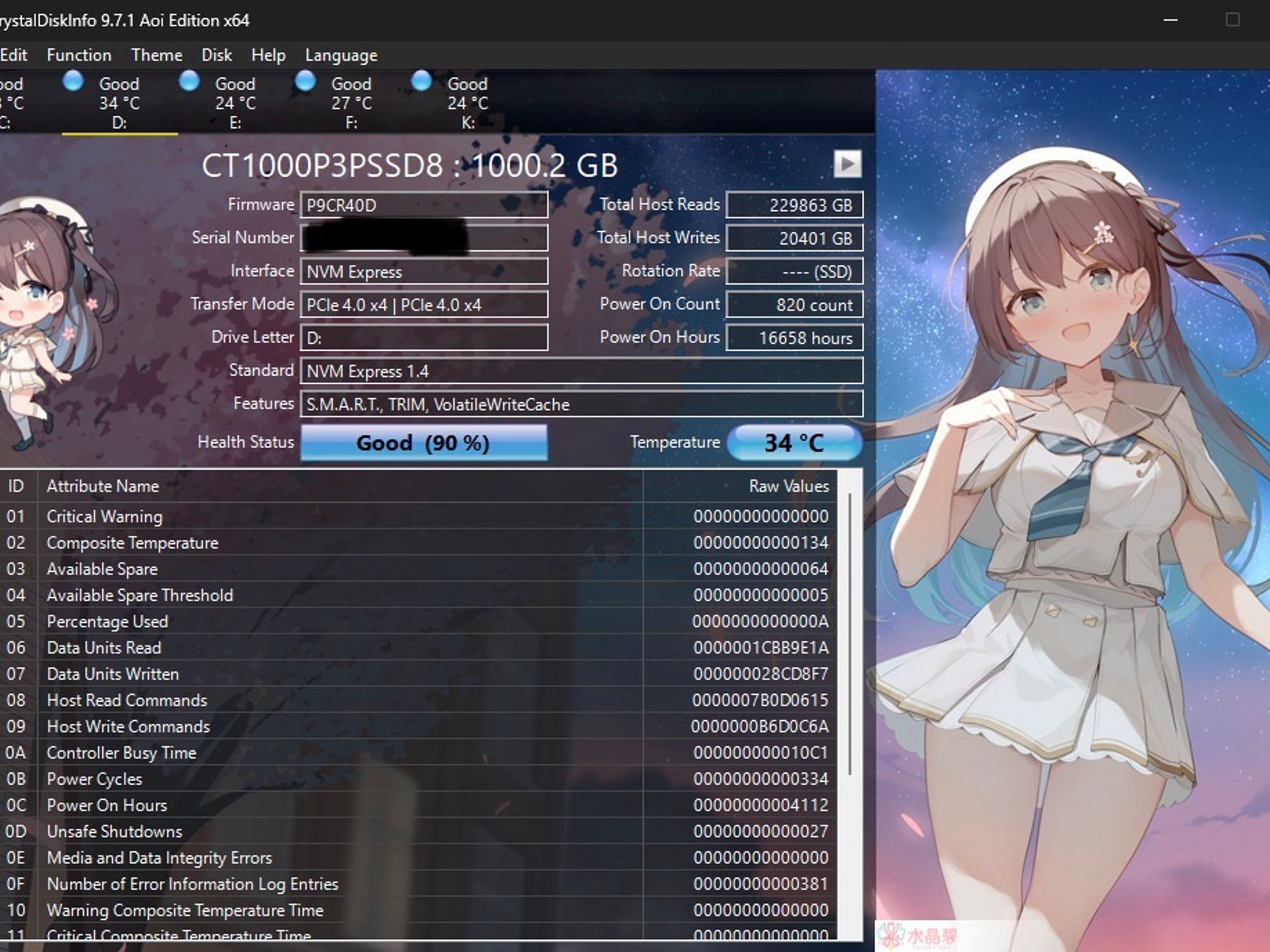Open the Edit menu
The width and height of the screenshot is (1270, 952).
click(x=14, y=55)
